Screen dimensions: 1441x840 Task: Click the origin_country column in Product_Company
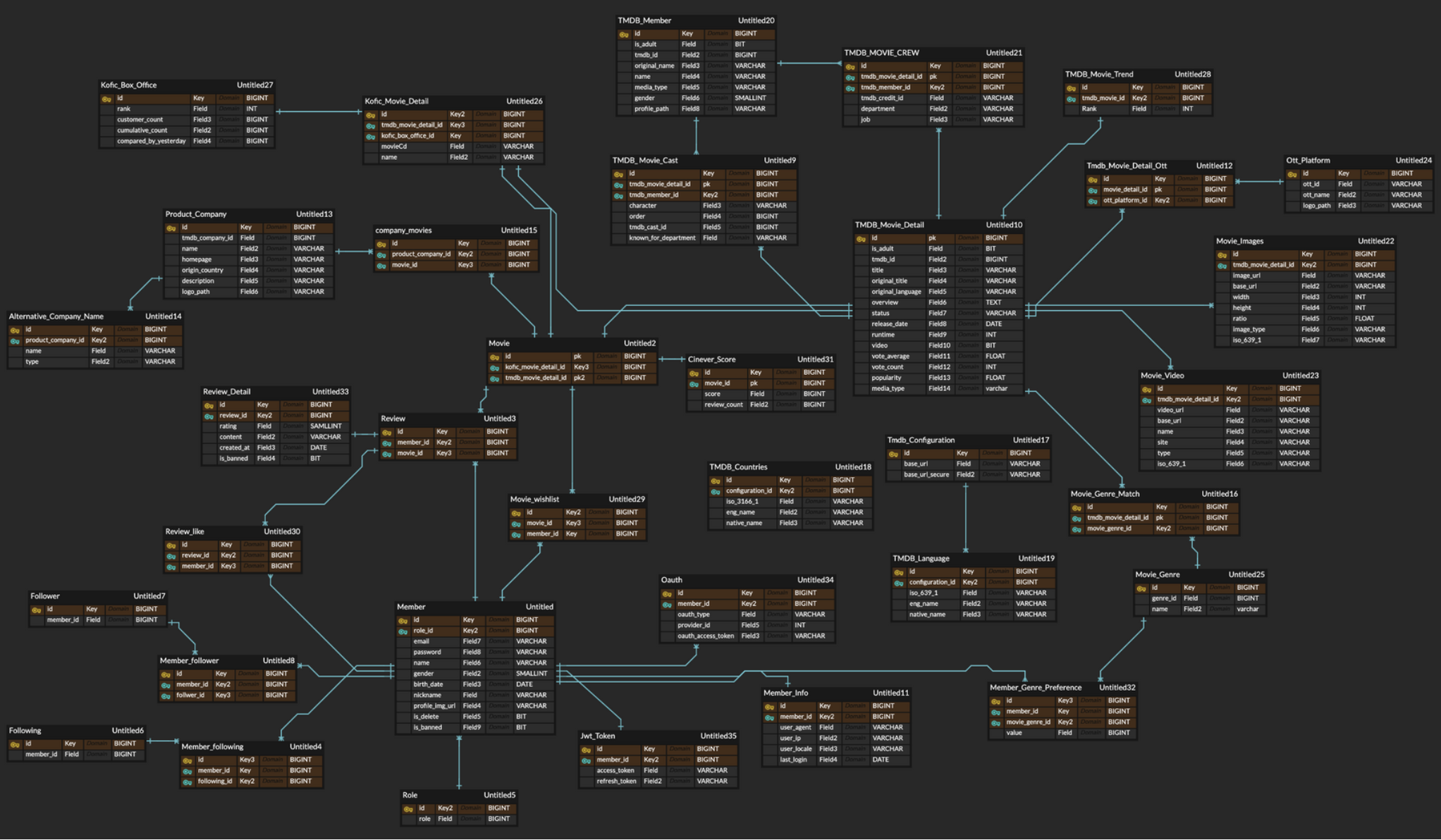click(x=202, y=271)
